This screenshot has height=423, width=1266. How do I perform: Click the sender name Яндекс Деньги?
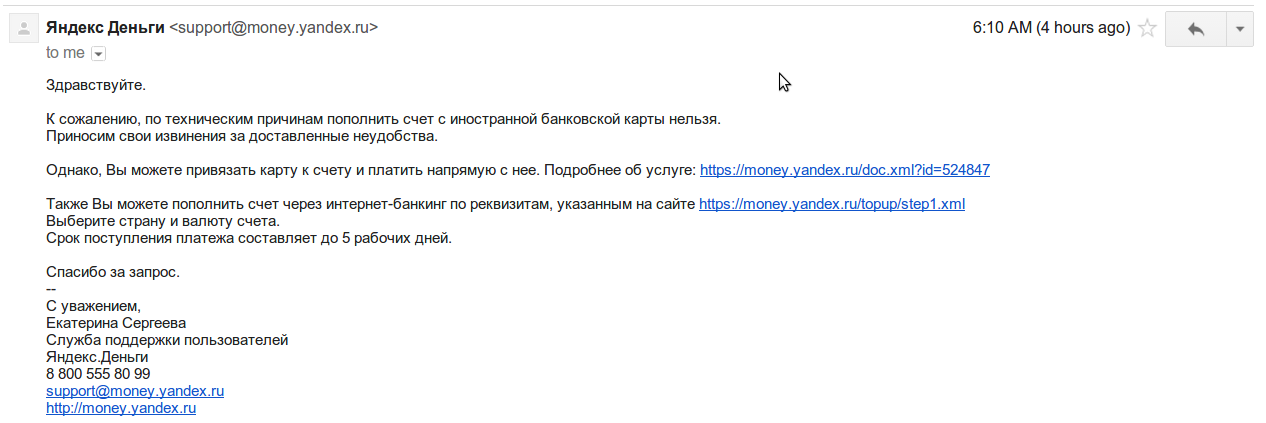[x=105, y=28]
